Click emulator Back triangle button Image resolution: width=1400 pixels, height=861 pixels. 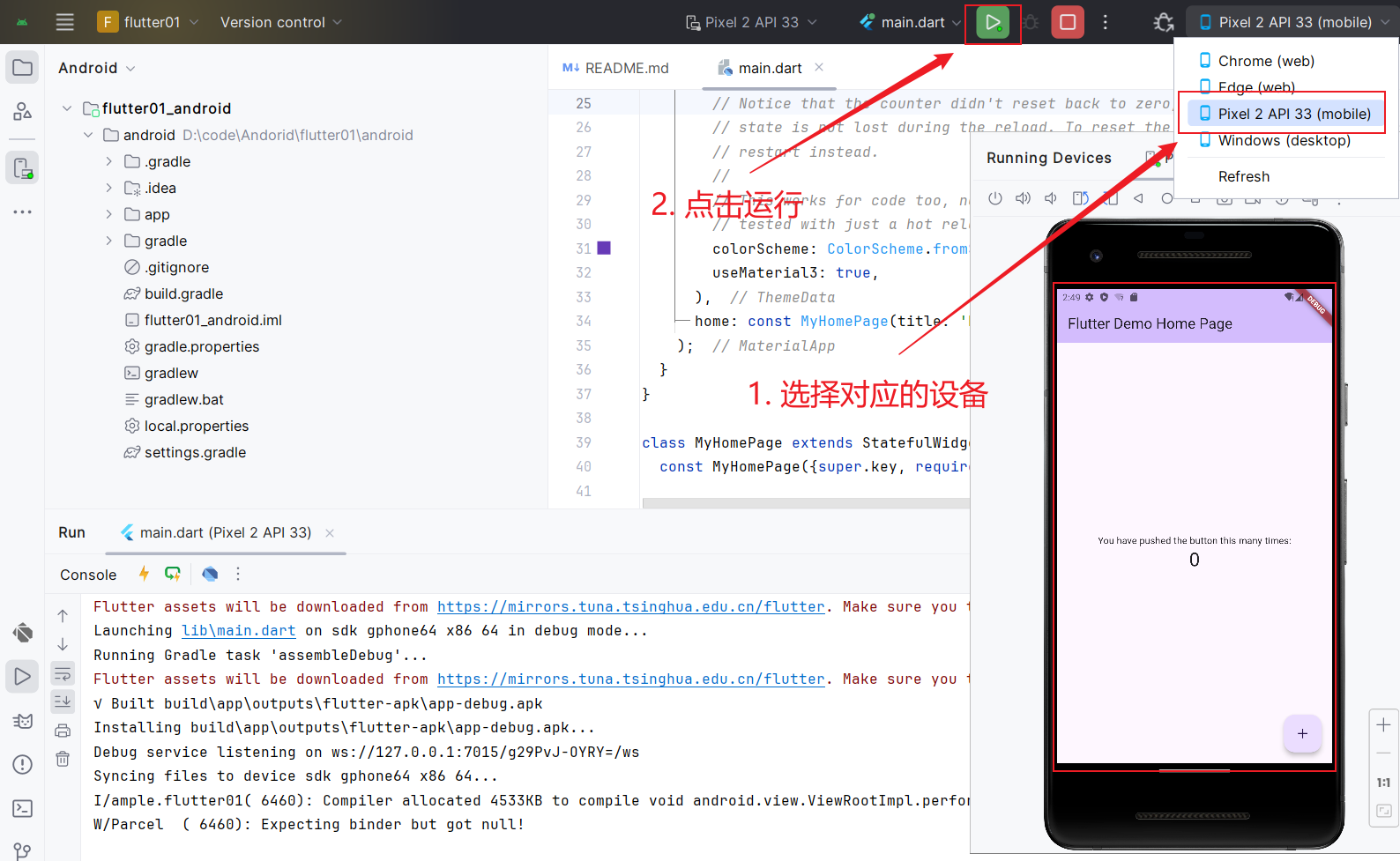tap(1138, 198)
